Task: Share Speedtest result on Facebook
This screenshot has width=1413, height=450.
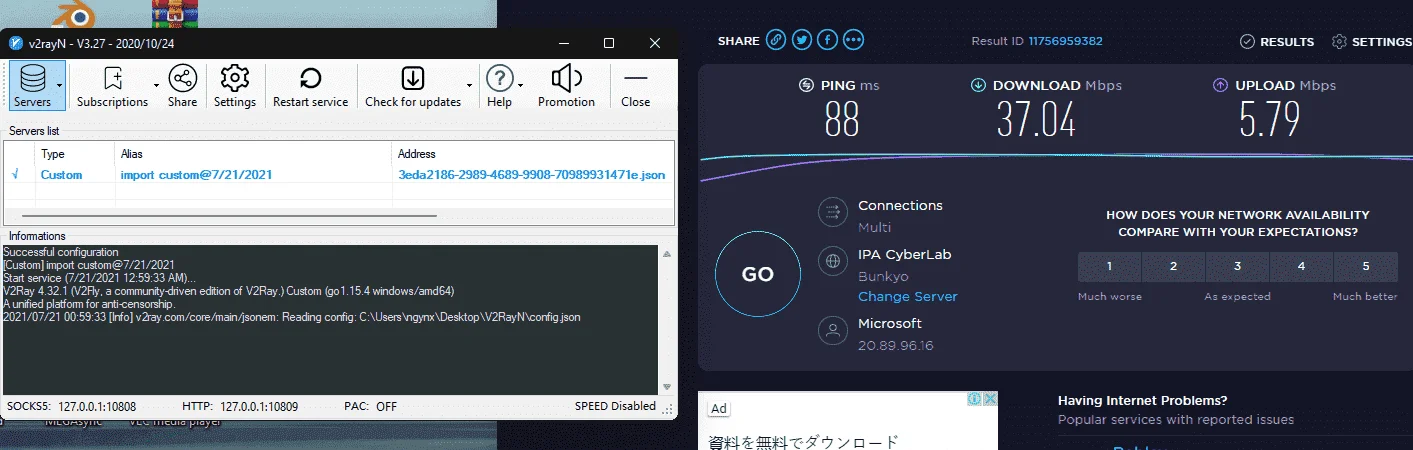Action: coord(827,40)
